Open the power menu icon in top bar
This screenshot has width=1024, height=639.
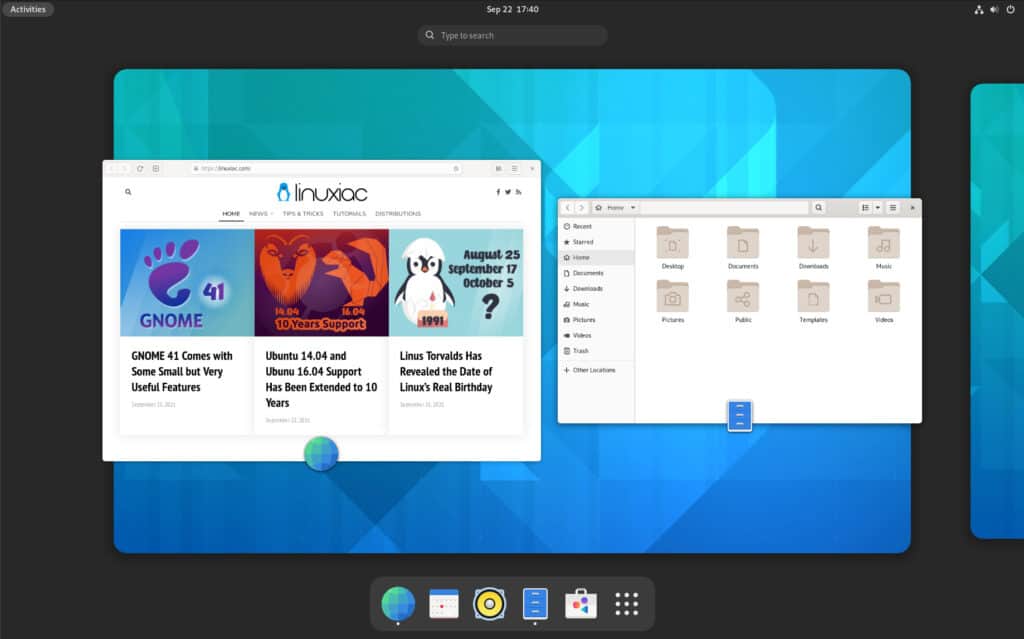[x=1010, y=9]
